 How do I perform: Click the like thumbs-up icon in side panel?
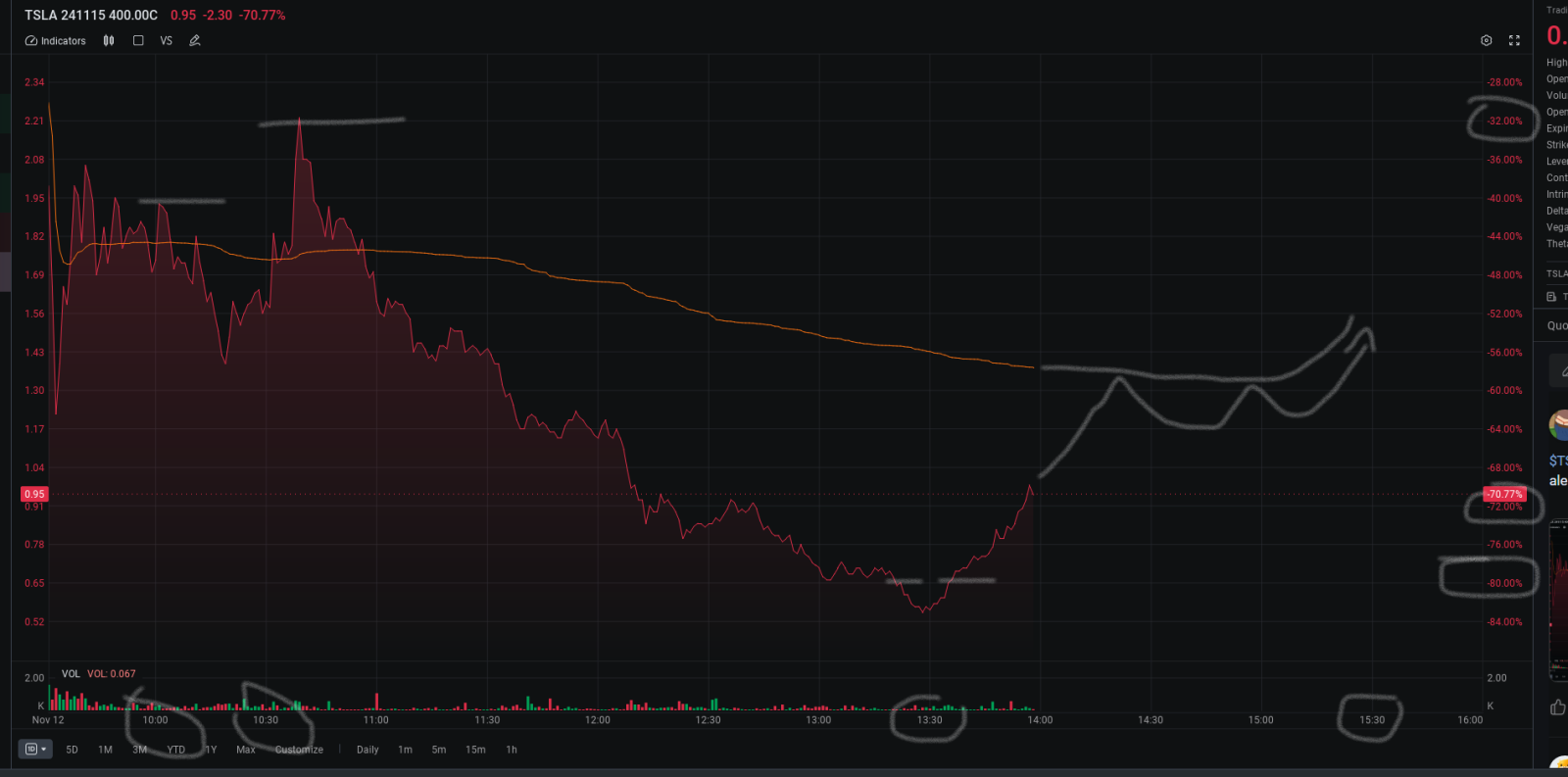[x=1558, y=706]
